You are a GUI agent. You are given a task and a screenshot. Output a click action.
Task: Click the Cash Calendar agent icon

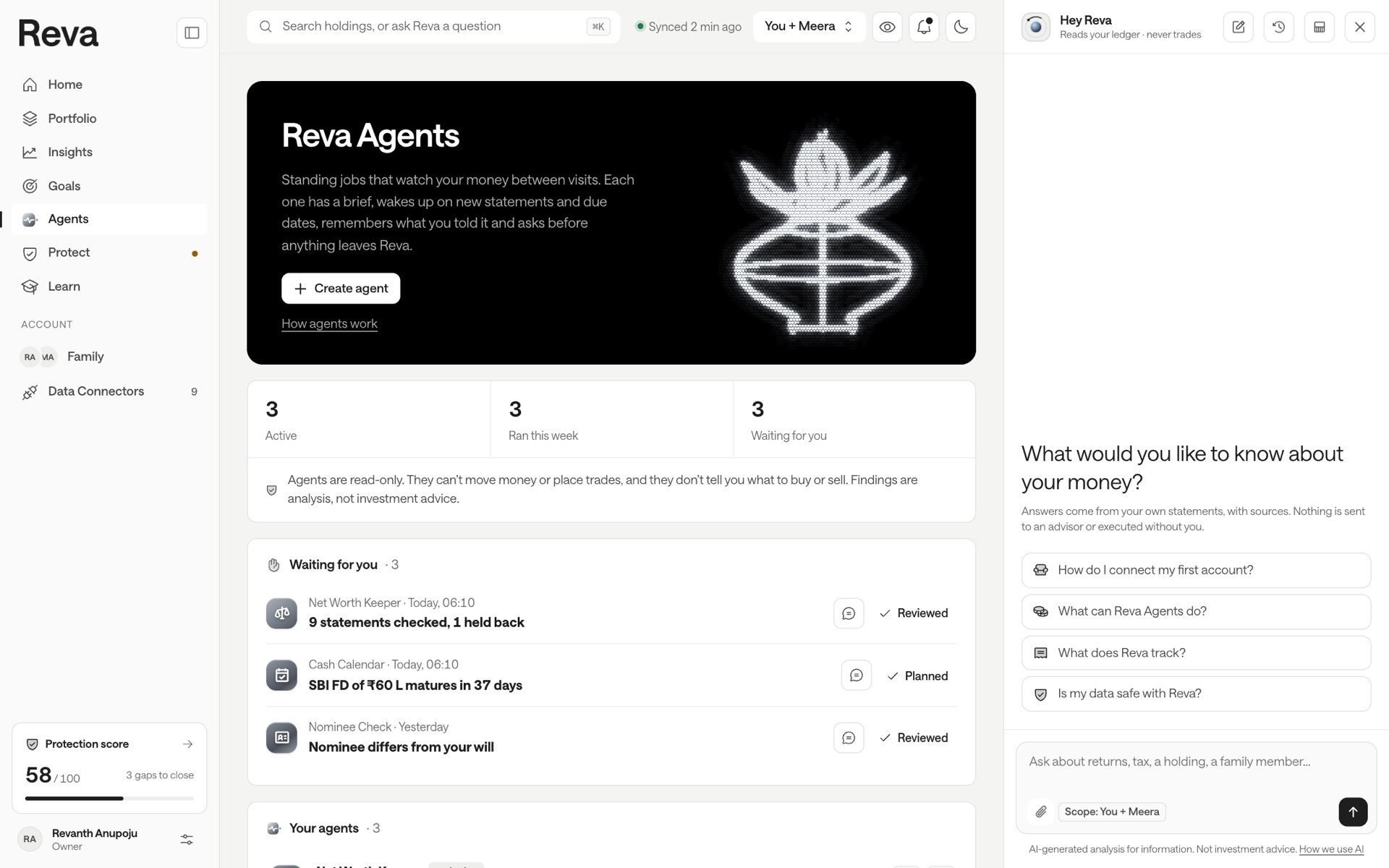[281, 676]
